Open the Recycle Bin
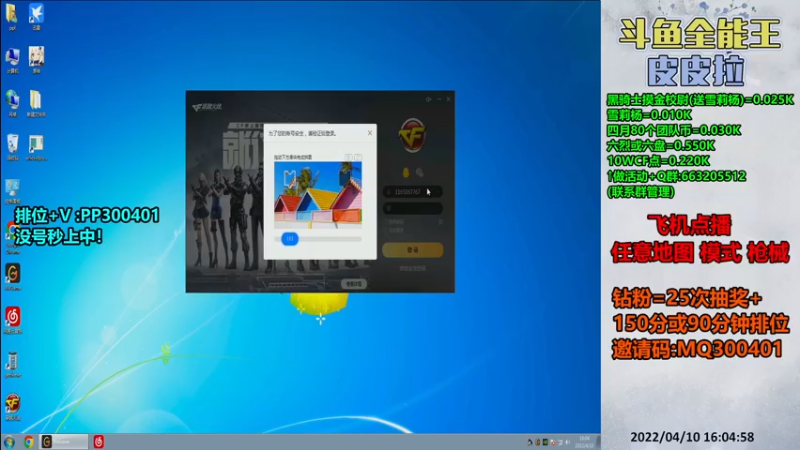The height and width of the screenshot is (450, 800). coord(12,146)
